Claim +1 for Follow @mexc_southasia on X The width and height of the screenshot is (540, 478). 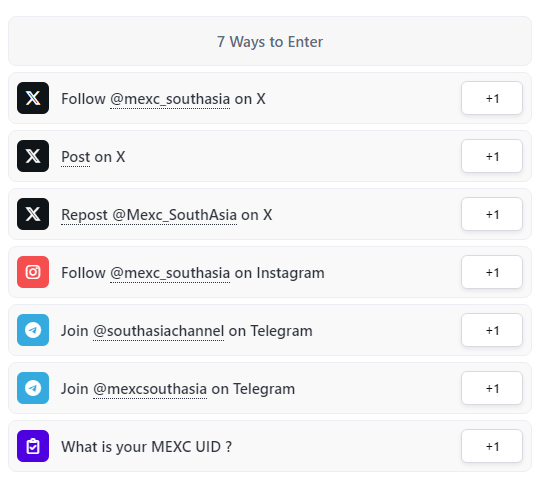coord(492,98)
